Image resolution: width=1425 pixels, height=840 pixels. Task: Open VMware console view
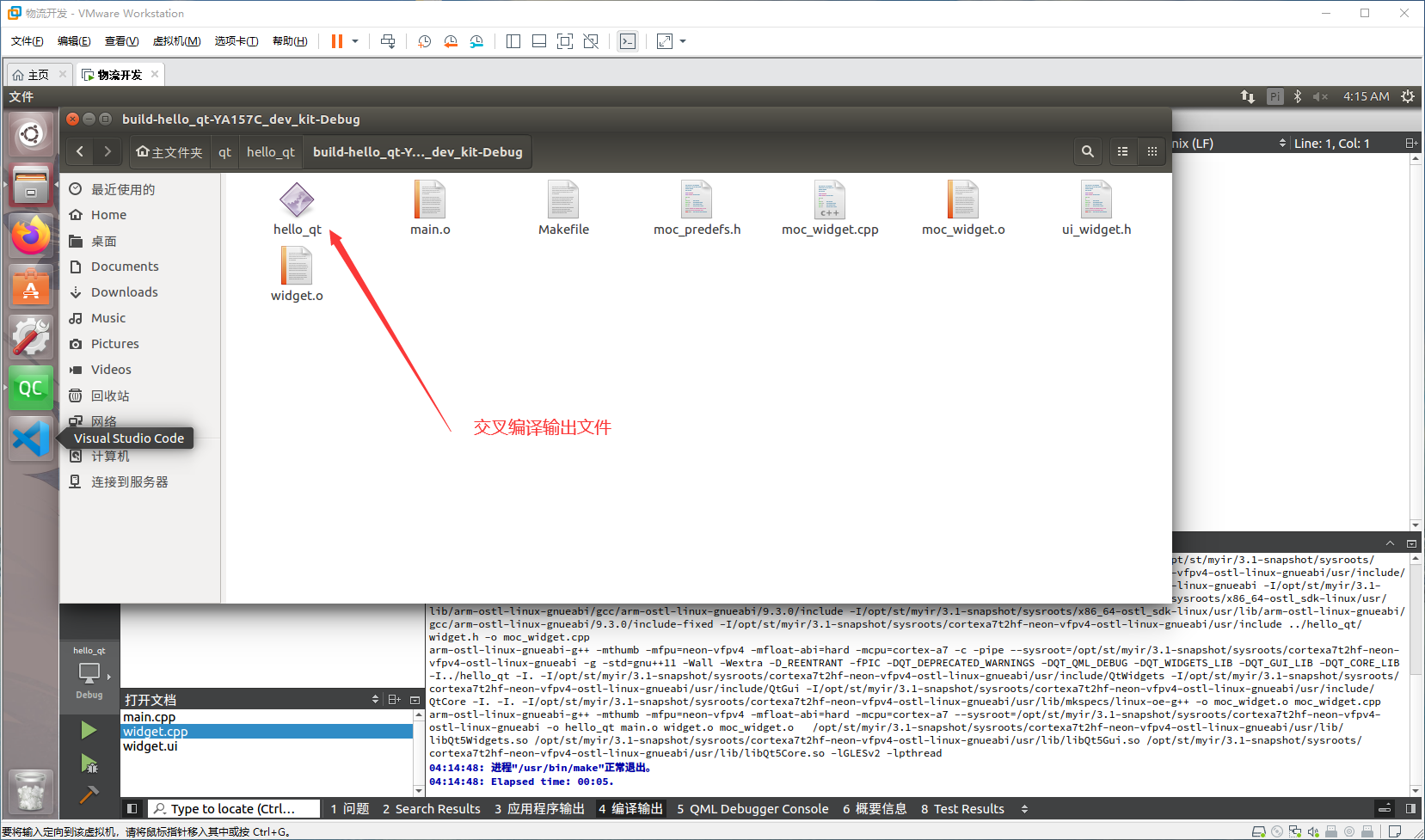click(x=628, y=41)
